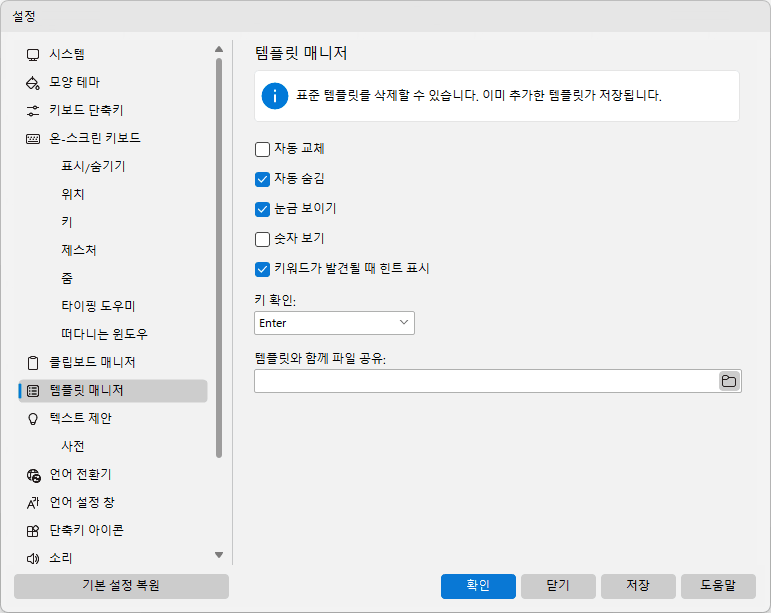
Task: Click the sidebar vertical scrollbar thumb
Action: point(219,258)
